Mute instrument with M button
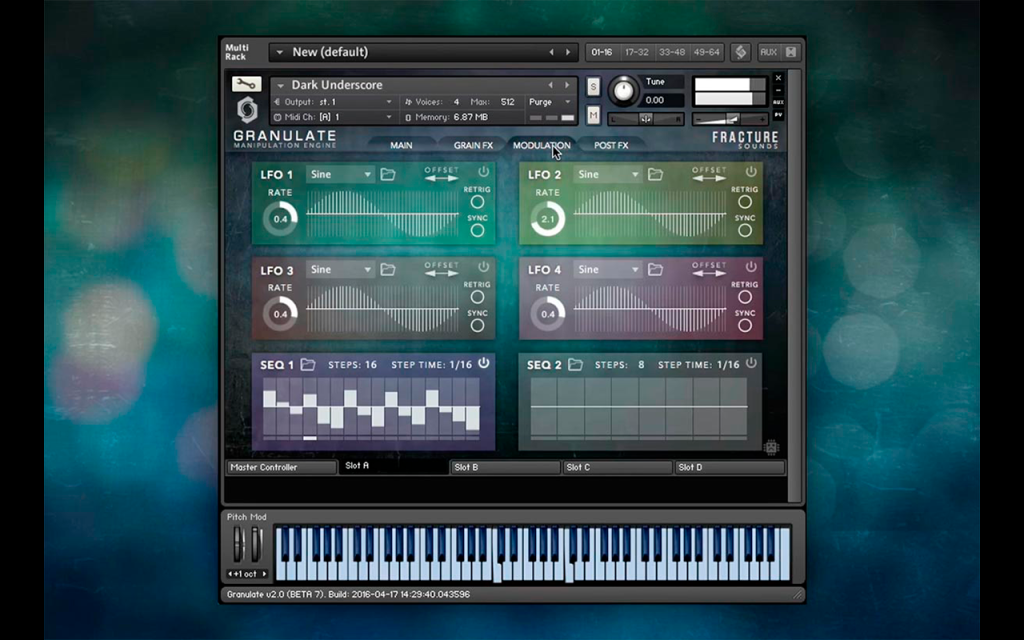1024x640 pixels. [x=593, y=115]
